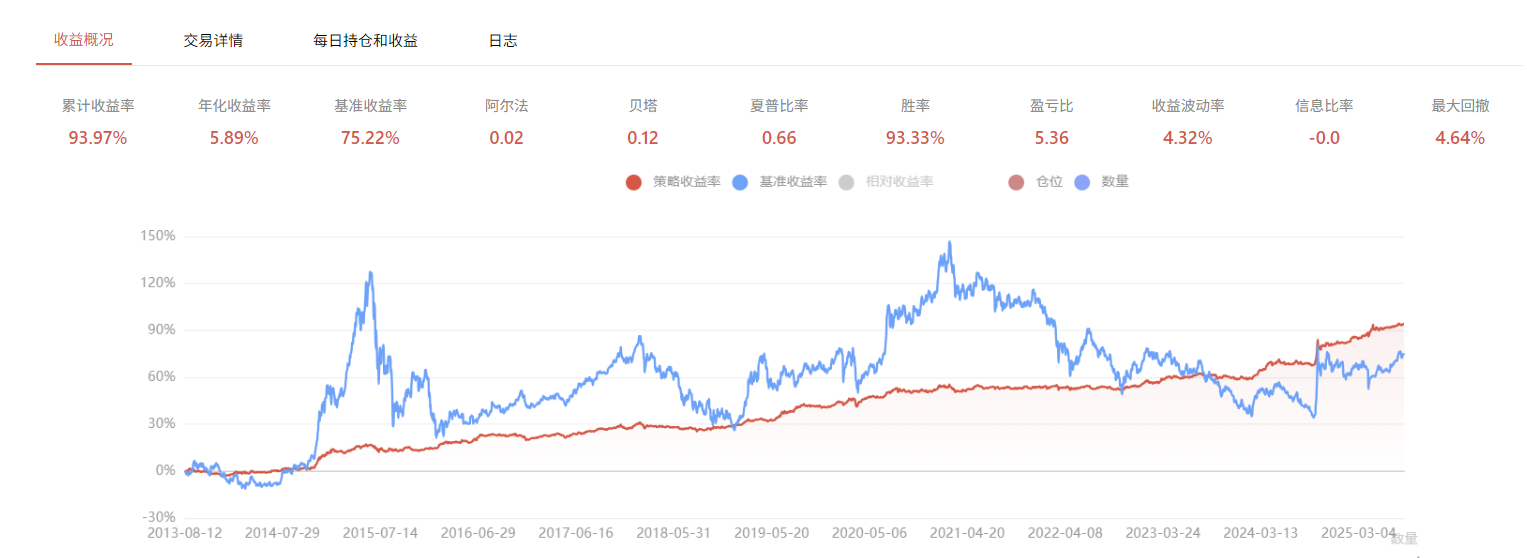Click the blue 基准收益率 legend dot
The image size is (1527, 558).
click(740, 182)
